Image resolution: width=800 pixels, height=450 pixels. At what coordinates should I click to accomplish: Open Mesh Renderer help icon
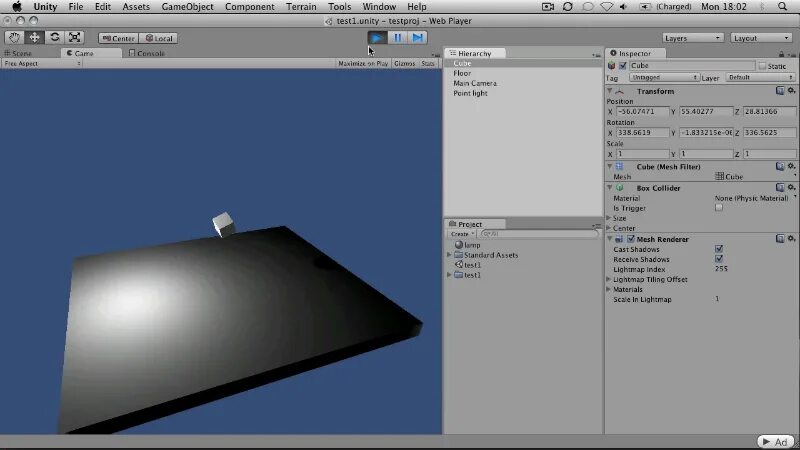780,239
